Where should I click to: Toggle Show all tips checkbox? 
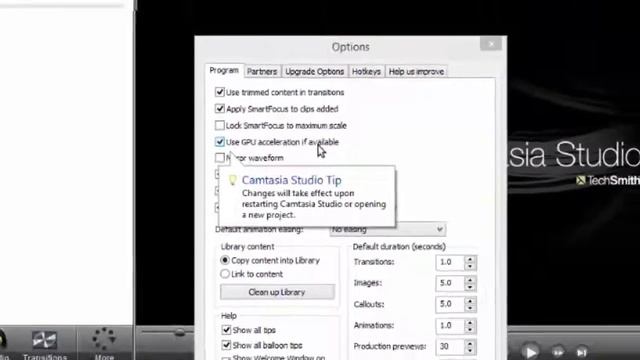click(226, 330)
